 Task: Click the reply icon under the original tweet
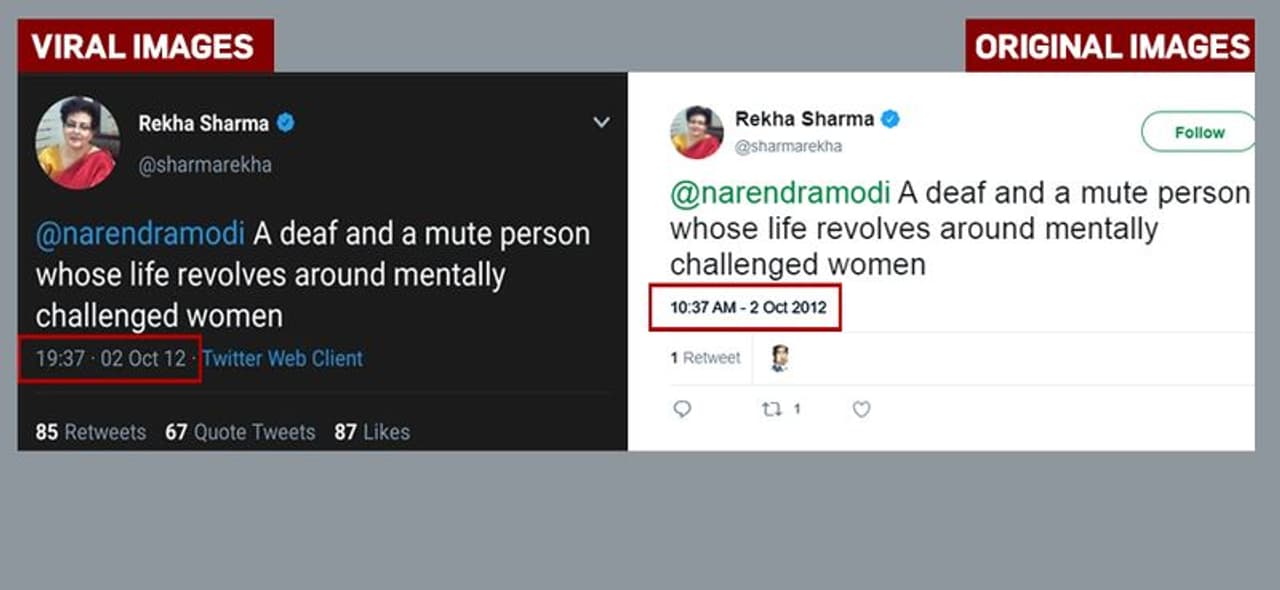[682, 409]
